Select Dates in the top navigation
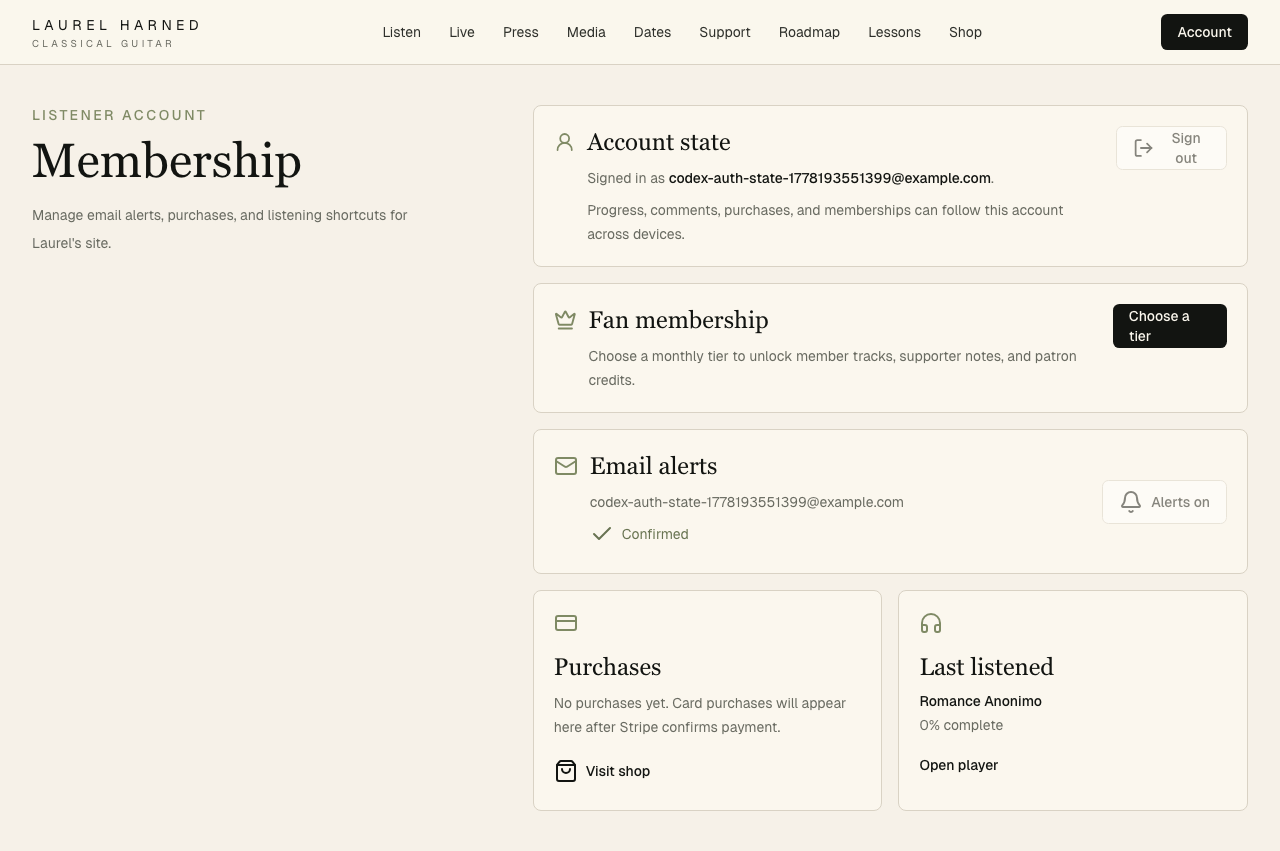This screenshot has height=851, width=1280. [x=652, y=32]
